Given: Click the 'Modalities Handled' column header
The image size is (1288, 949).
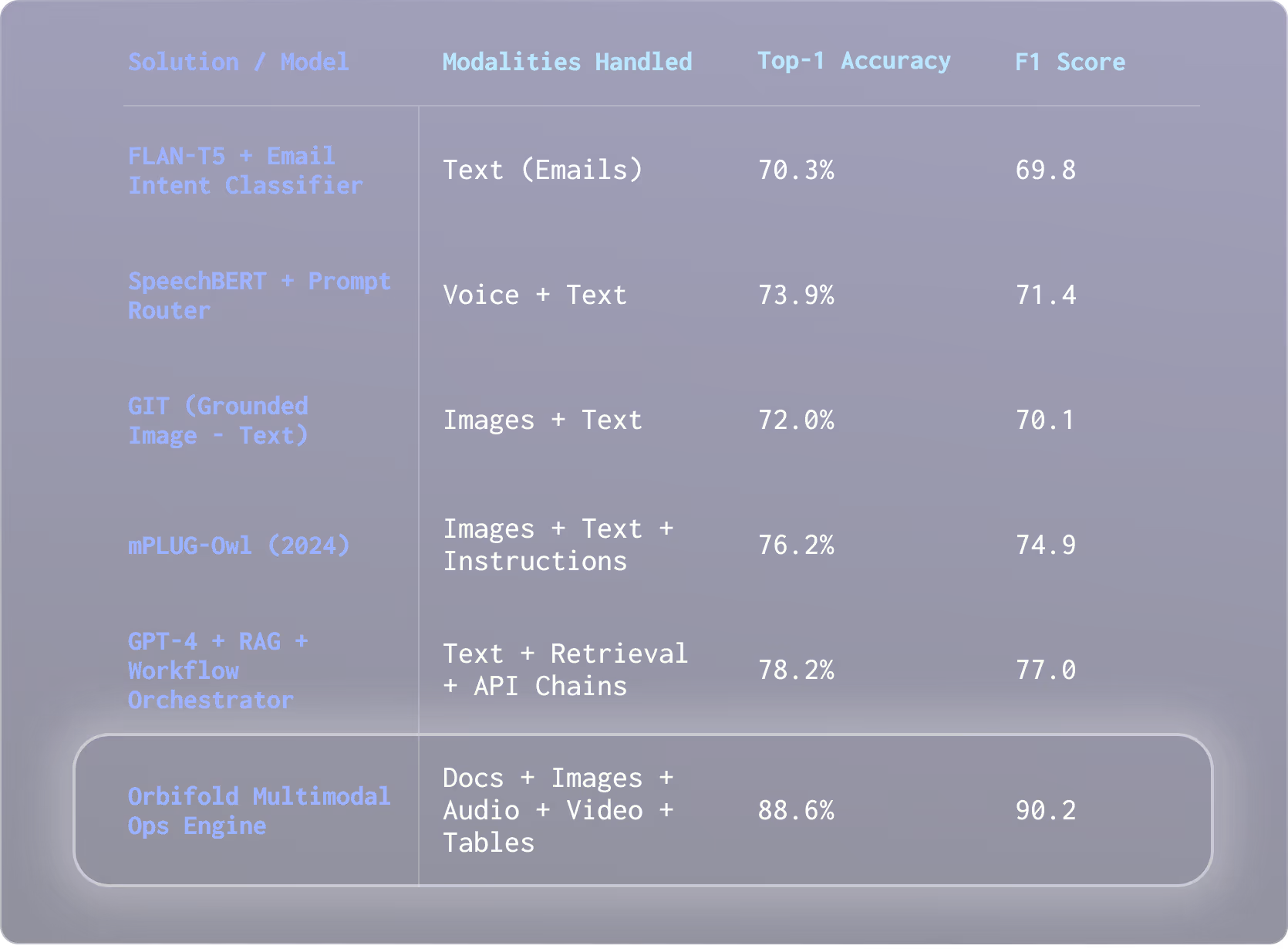Looking at the screenshot, I should [x=567, y=62].
